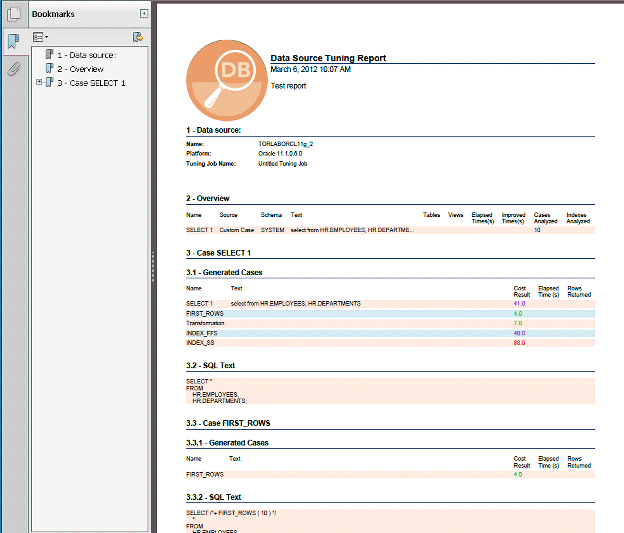The height and width of the screenshot is (533, 624).
Task: Click the bookmark icon beside Overview
Action: pyautogui.click(x=50, y=69)
